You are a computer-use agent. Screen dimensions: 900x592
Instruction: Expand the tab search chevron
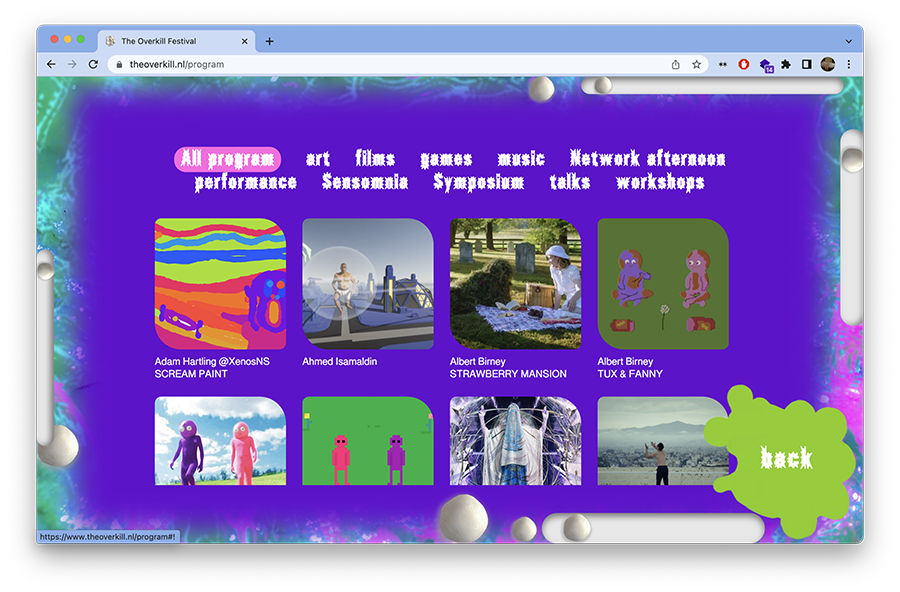click(x=849, y=41)
